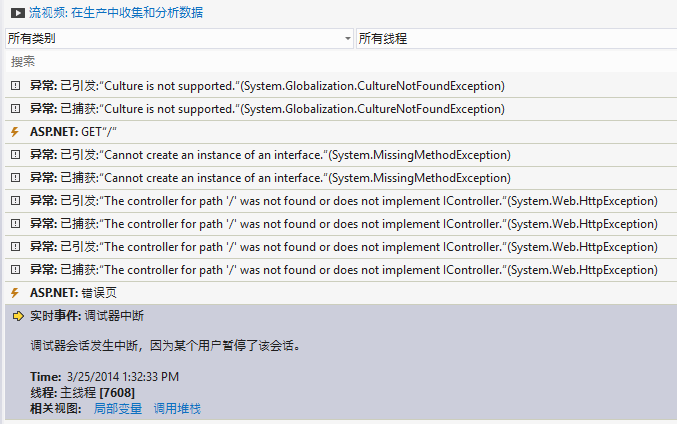Click the exception icon for thrown MissingMethodException

tap(16, 155)
